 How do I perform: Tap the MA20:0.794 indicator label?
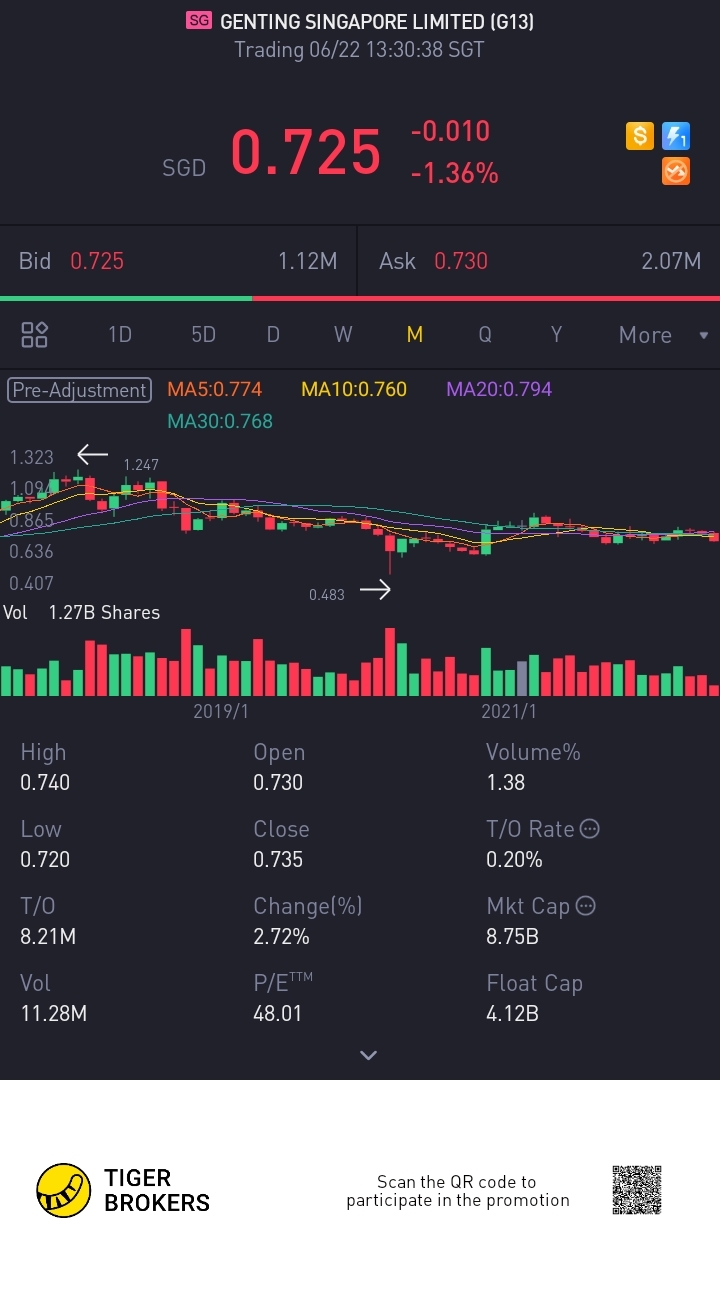pyautogui.click(x=499, y=389)
